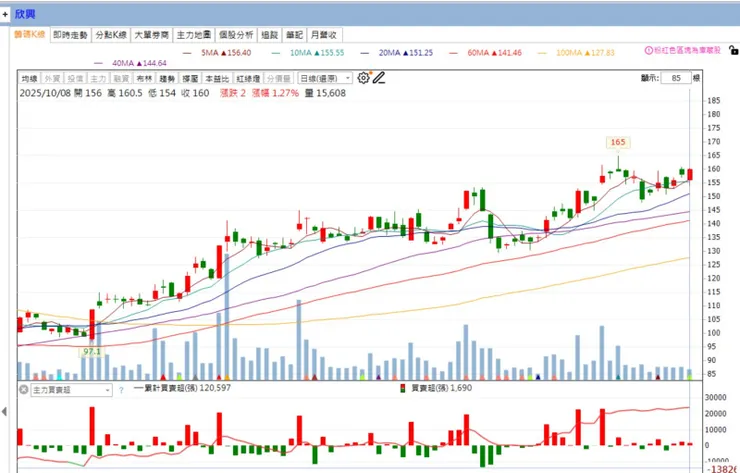The width and height of the screenshot is (740, 473).
Task: Click the 60MA legend entry
Action: tap(486, 53)
